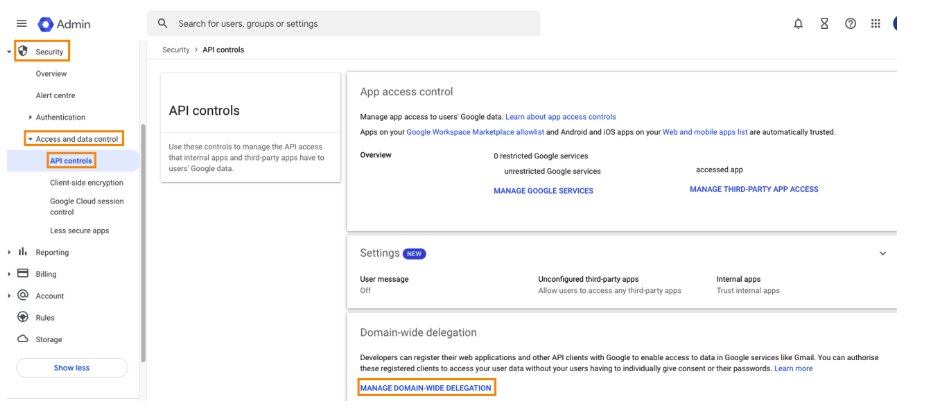This screenshot has height=409, width=928.
Task: Click the Security shield icon
Action: pyautogui.click(x=23, y=51)
